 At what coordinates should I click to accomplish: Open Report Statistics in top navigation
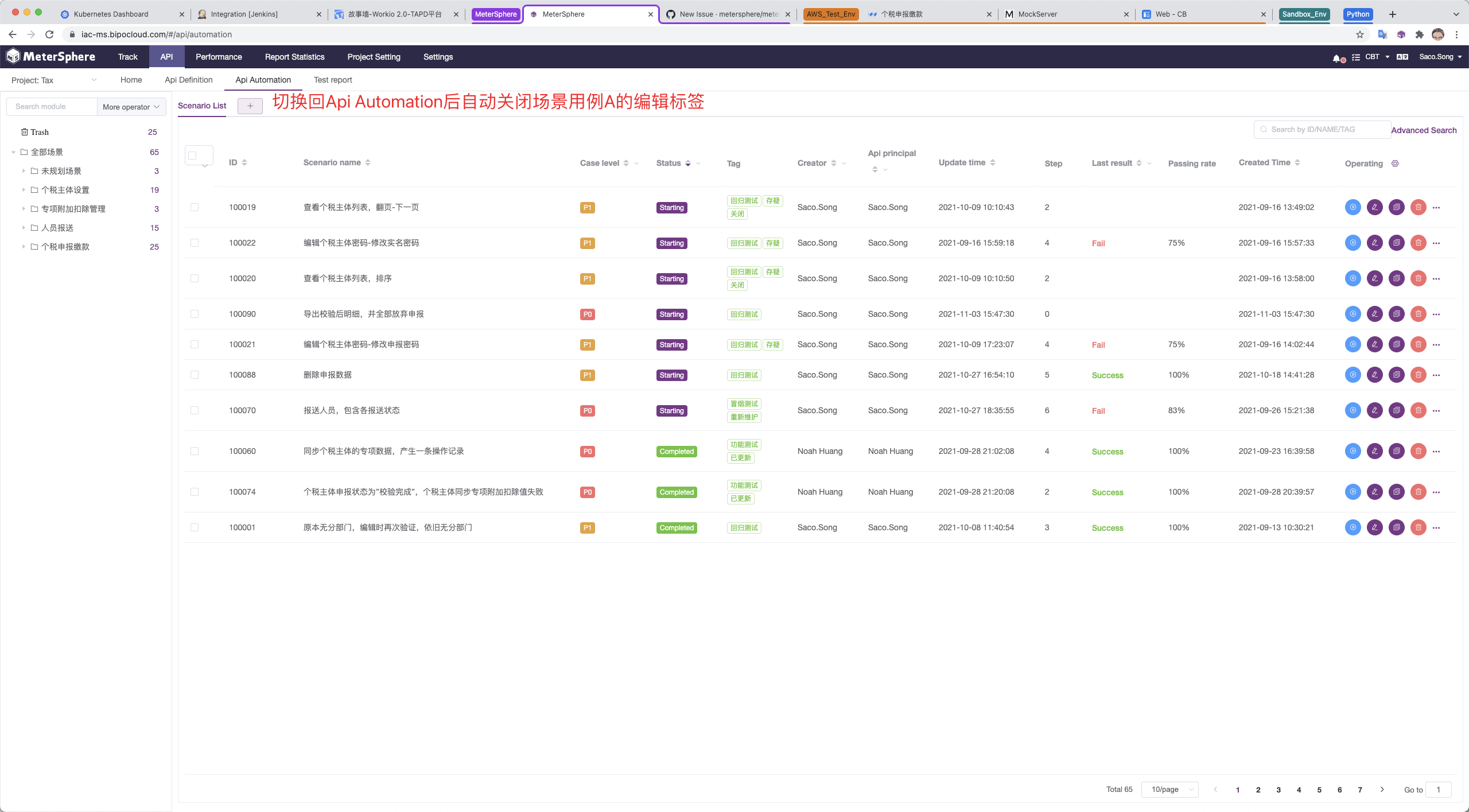(x=294, y=57)
